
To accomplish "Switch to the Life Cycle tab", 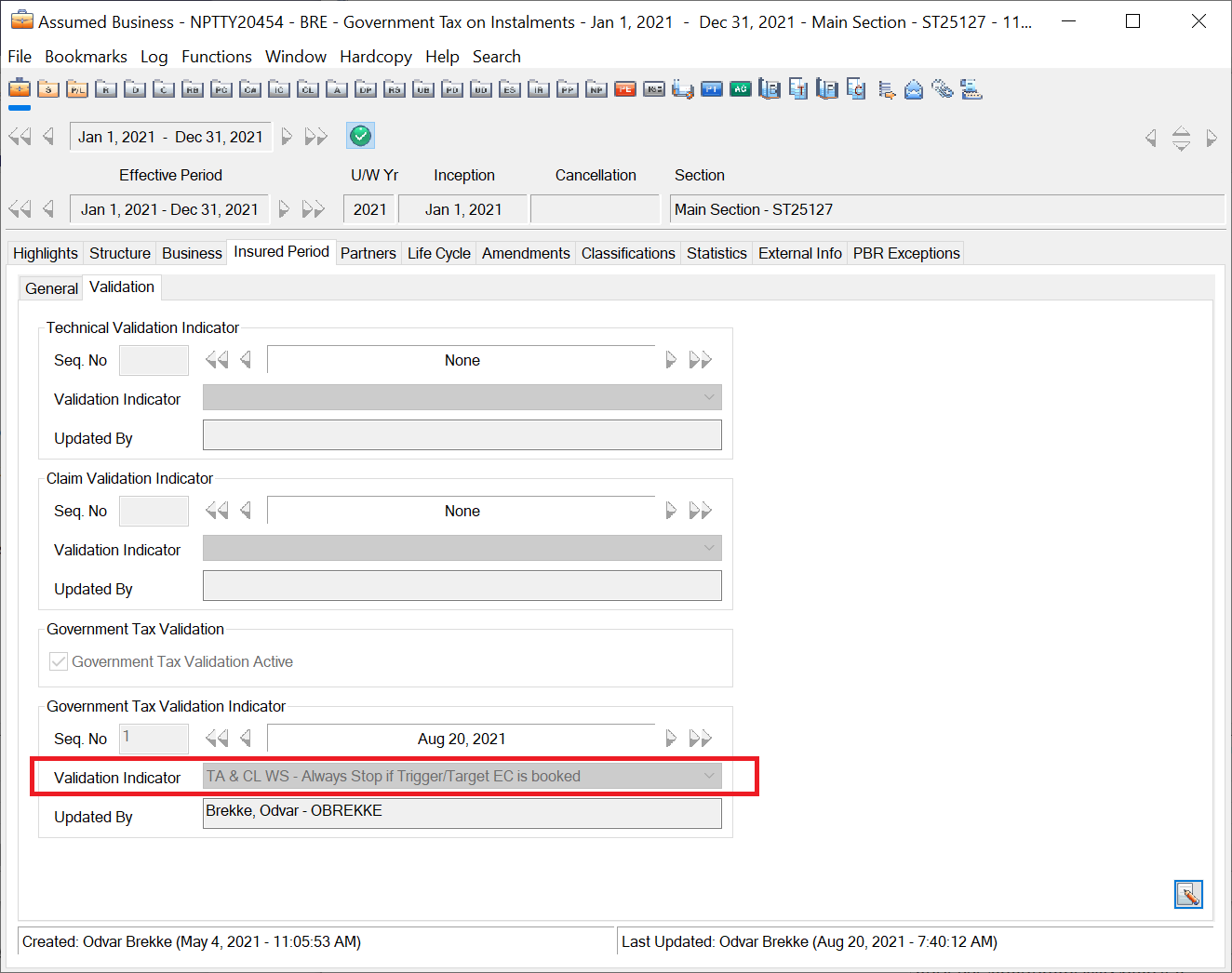I will click(438, 253).
